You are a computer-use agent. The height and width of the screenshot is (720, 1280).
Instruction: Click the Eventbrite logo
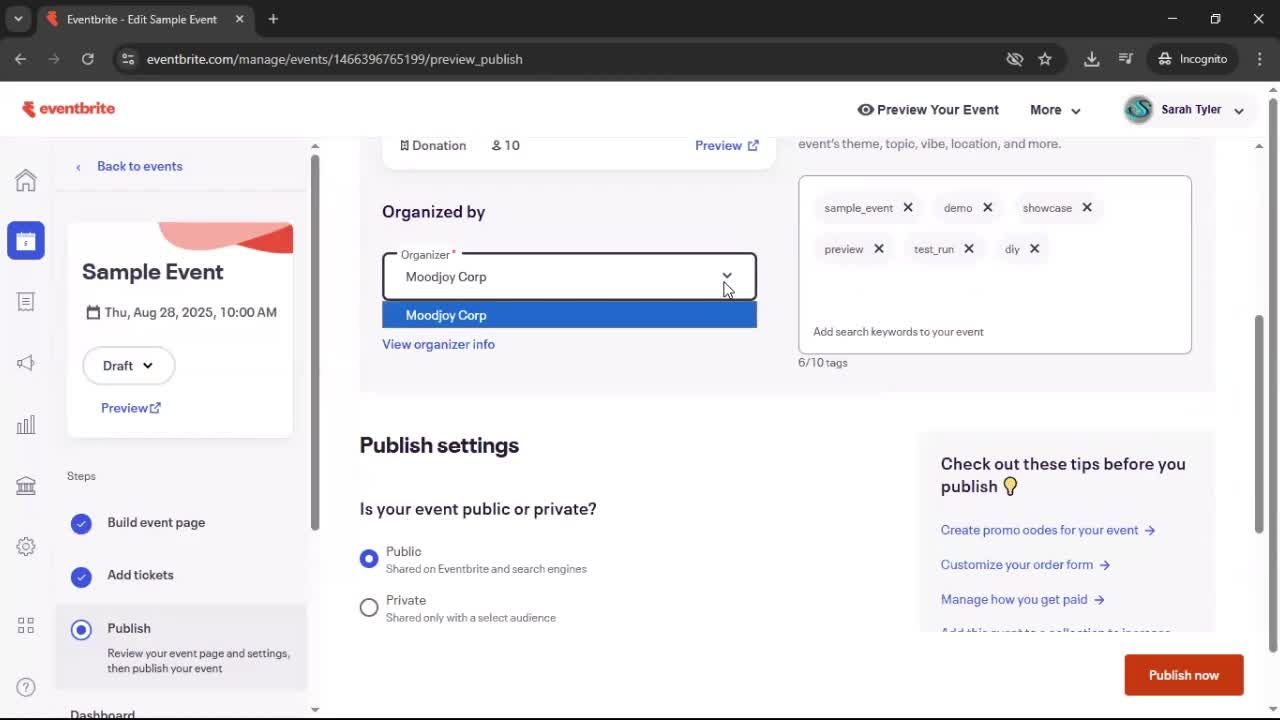click(69, 109)
